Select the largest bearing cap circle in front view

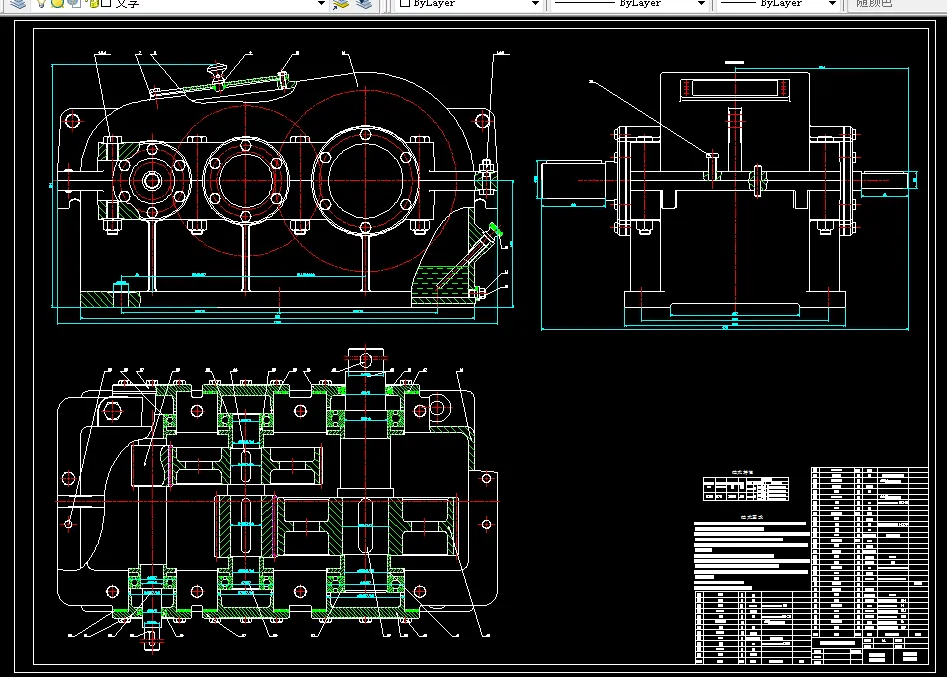click(x=365, y=179)
